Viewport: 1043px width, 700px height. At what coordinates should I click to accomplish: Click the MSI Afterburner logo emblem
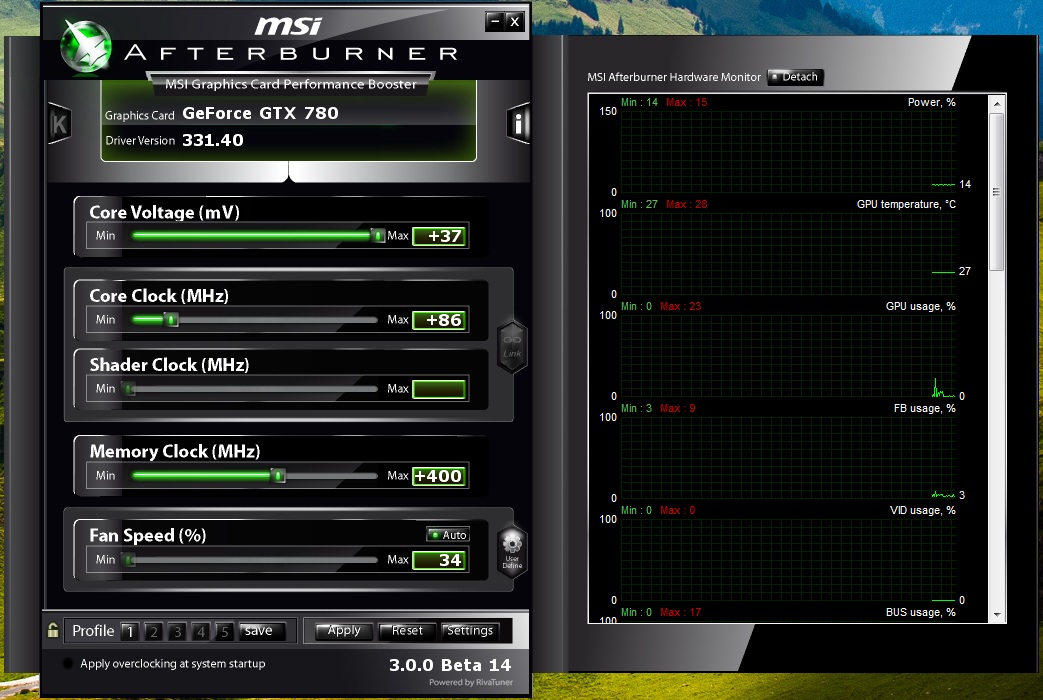[86, 46]
